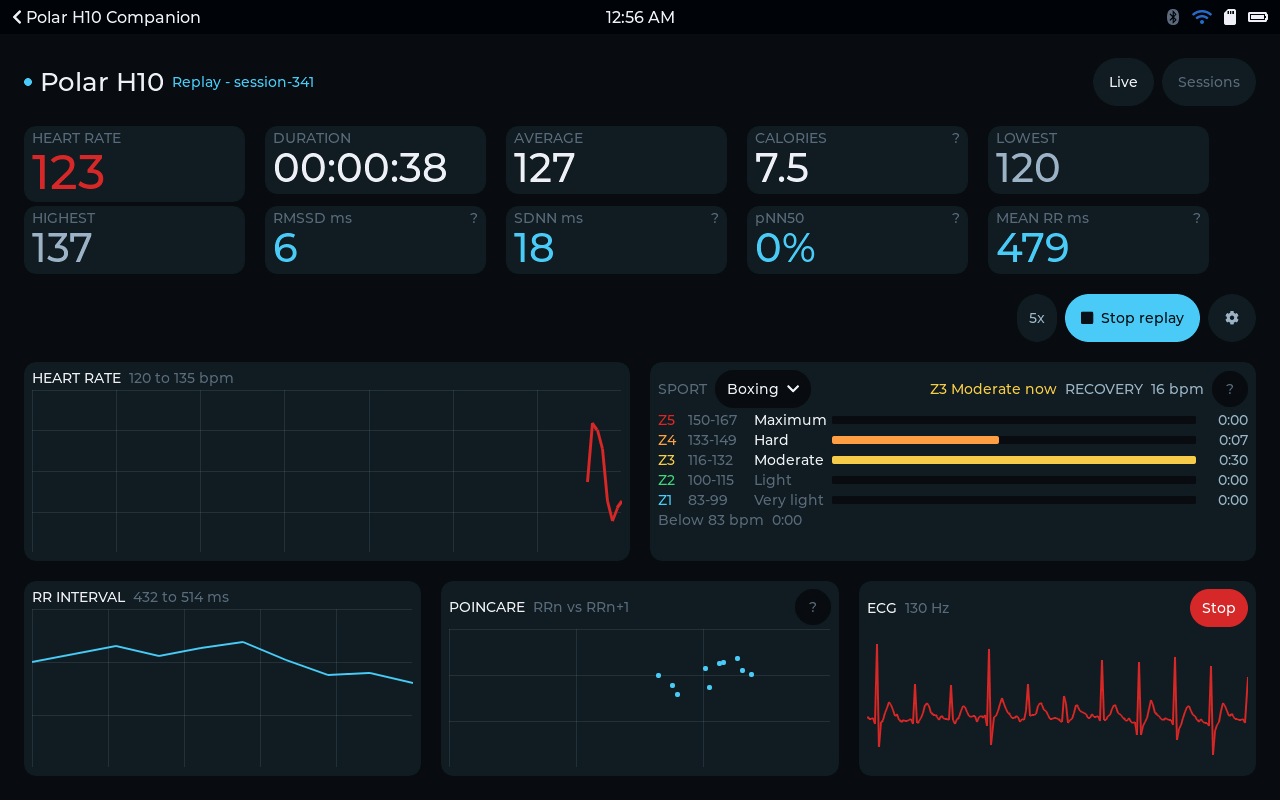Screen dimensions: 1280x800
Task: Click the connection status dot beside Polar H10
Action: 28,82
